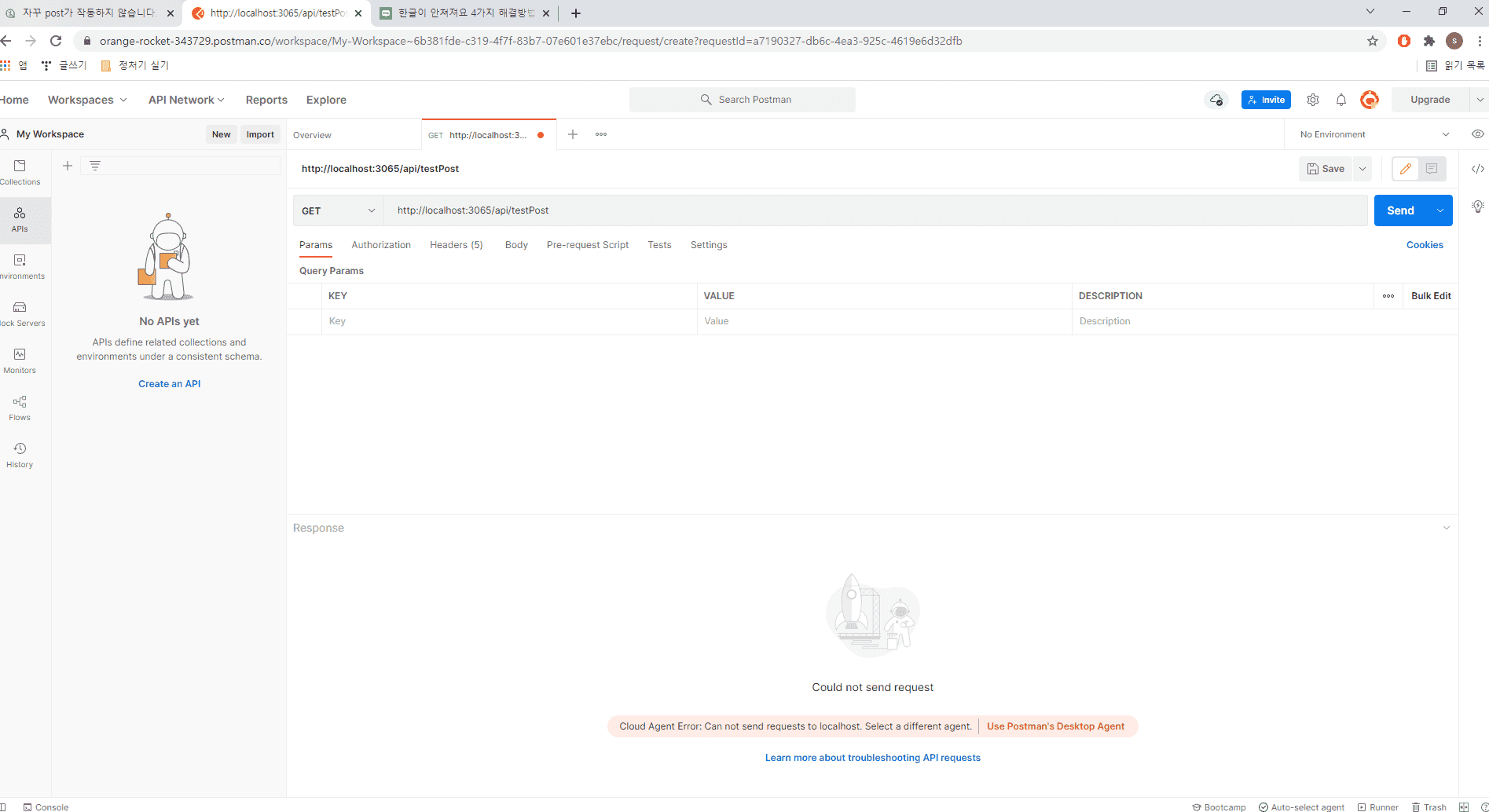Open tab options three-dot menu
Viewport: 1489px width, 812px height.
[x=601, y=134]
